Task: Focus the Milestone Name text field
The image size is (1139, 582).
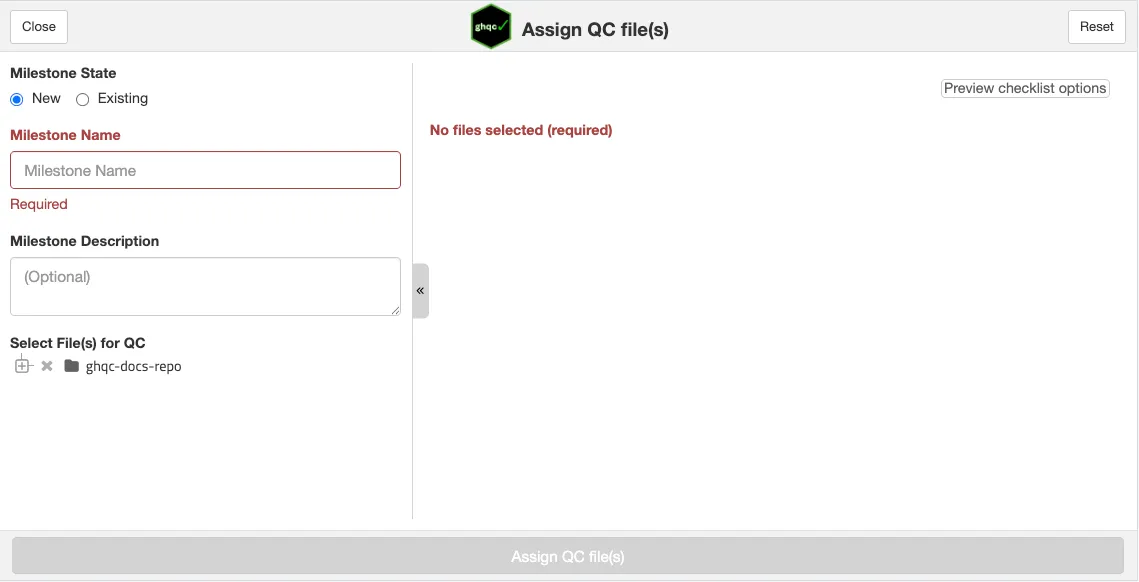Action: tap(205, 170)
